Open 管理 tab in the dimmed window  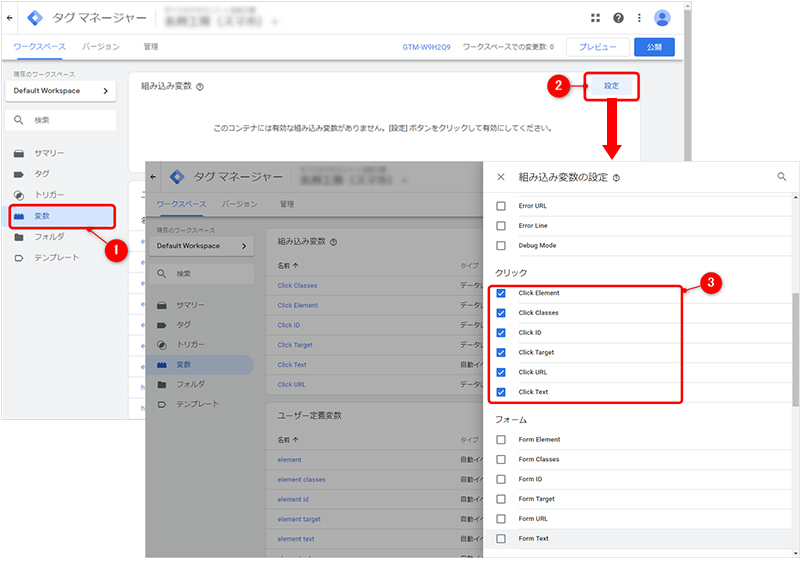287,204
